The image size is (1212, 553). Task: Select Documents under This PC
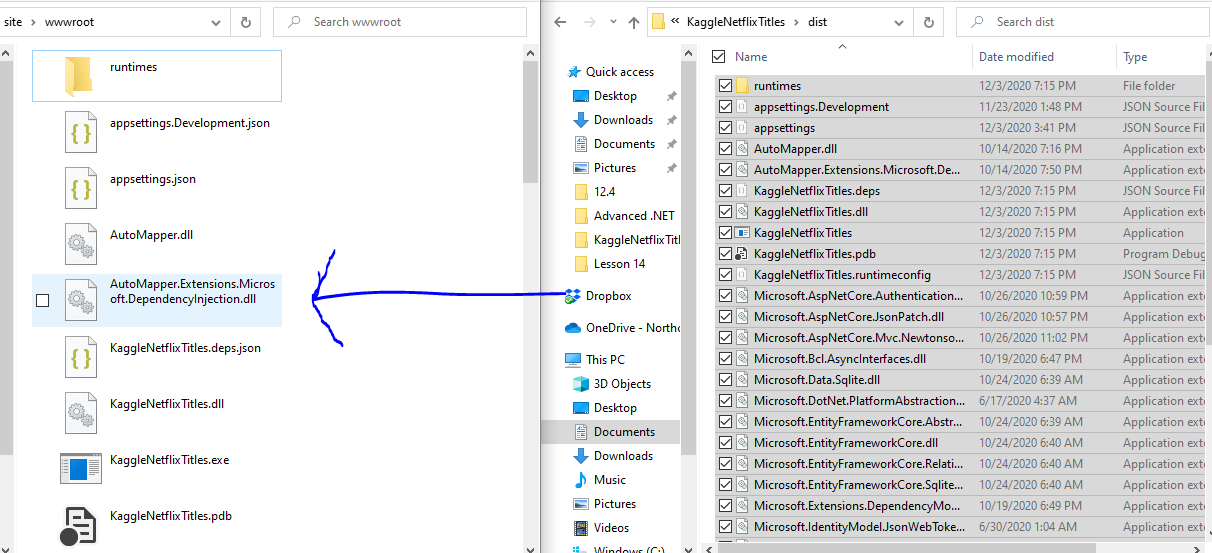point(624,432)
